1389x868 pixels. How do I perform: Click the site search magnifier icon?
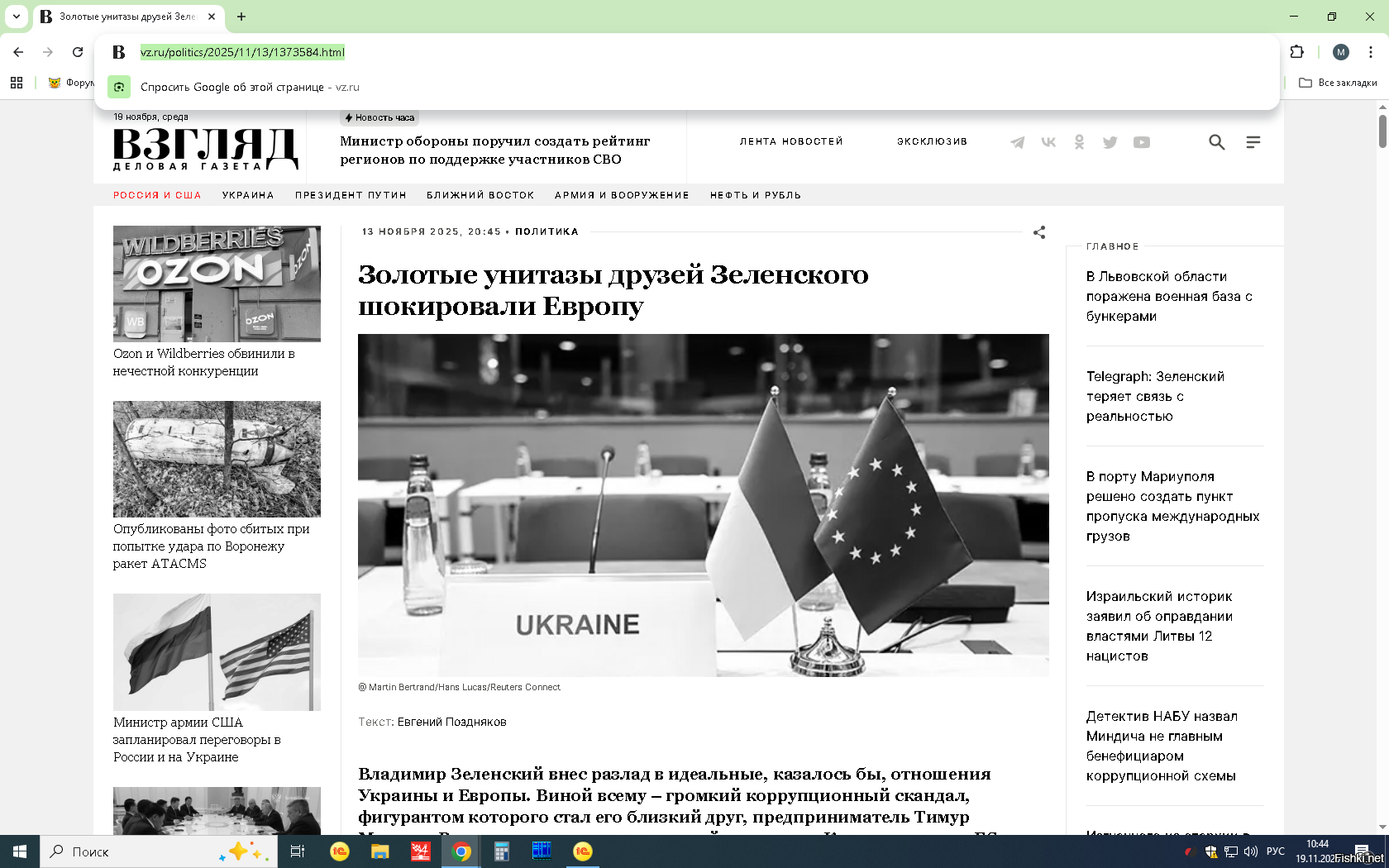(x=1216, y=142)
